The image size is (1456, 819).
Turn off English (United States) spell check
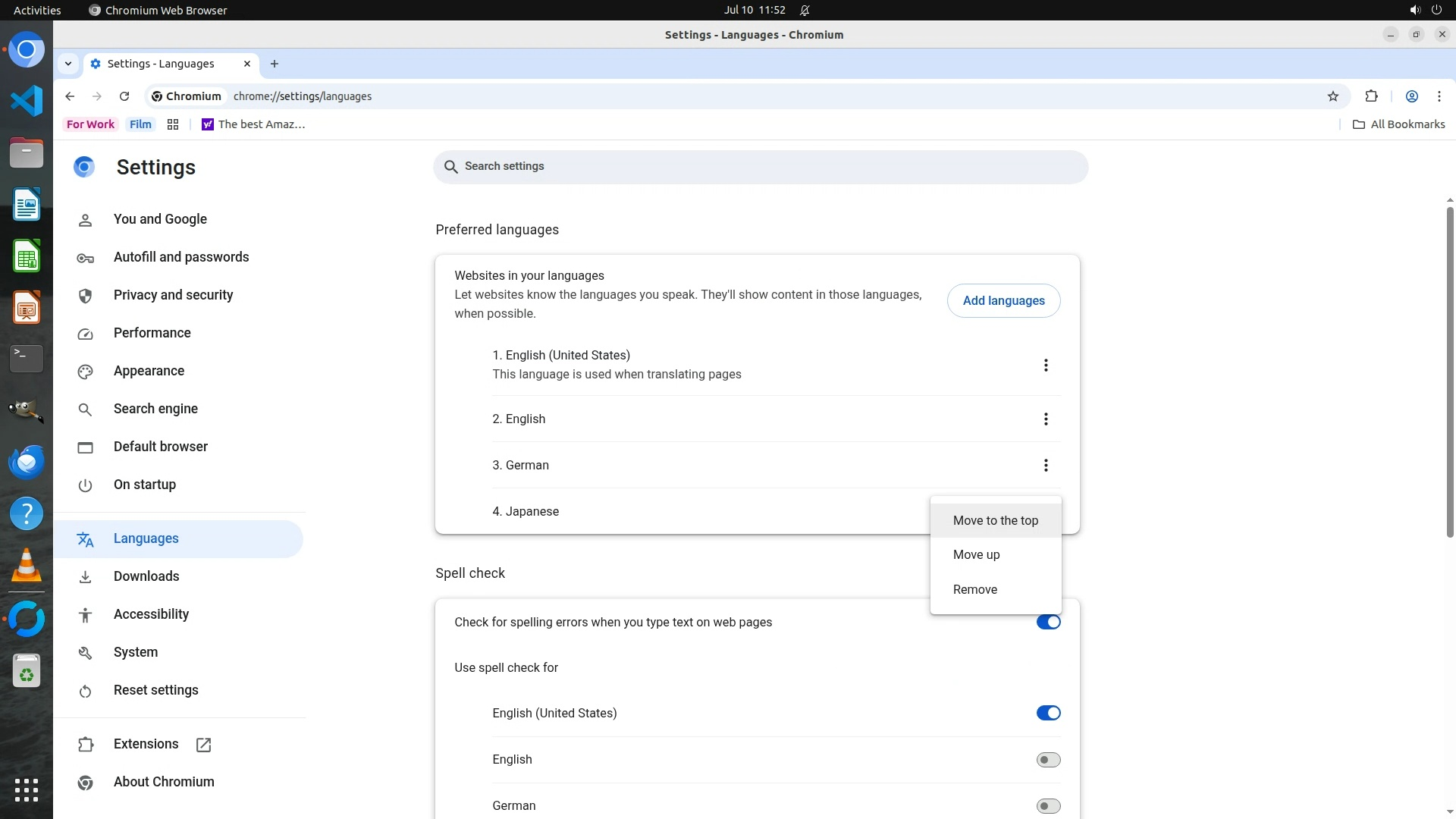[1048, 713]
